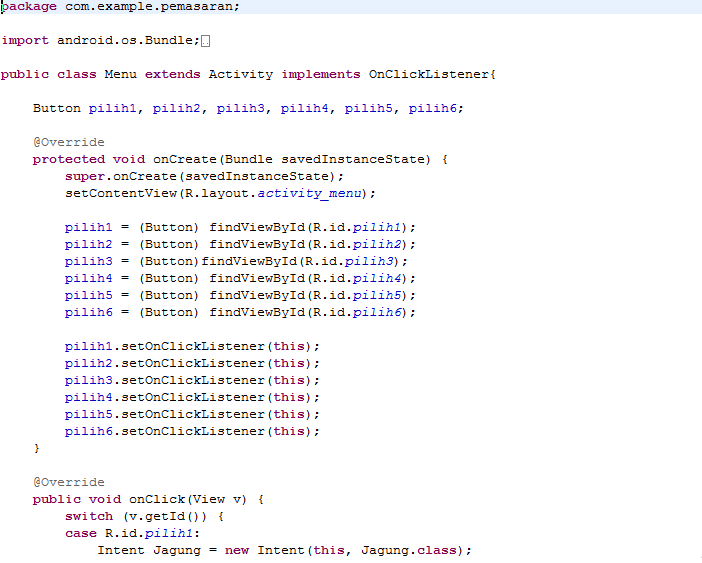
Task: Place cursor in 'com.example.pemasaran;' package name
Action: tap(153, 7)
